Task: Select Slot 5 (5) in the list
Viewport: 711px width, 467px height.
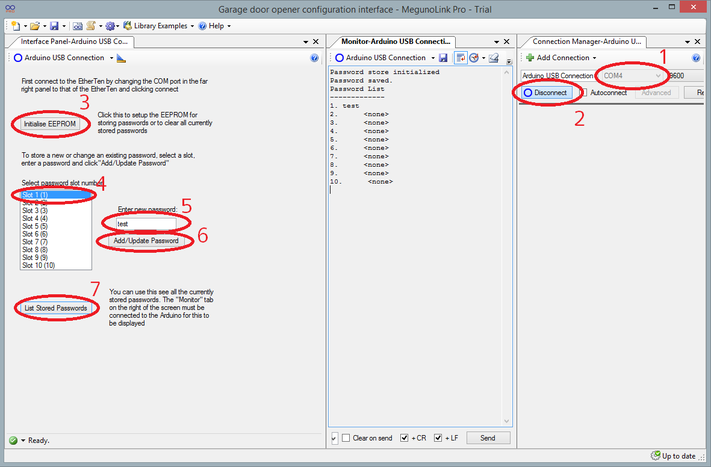Action: click(56, 226)
